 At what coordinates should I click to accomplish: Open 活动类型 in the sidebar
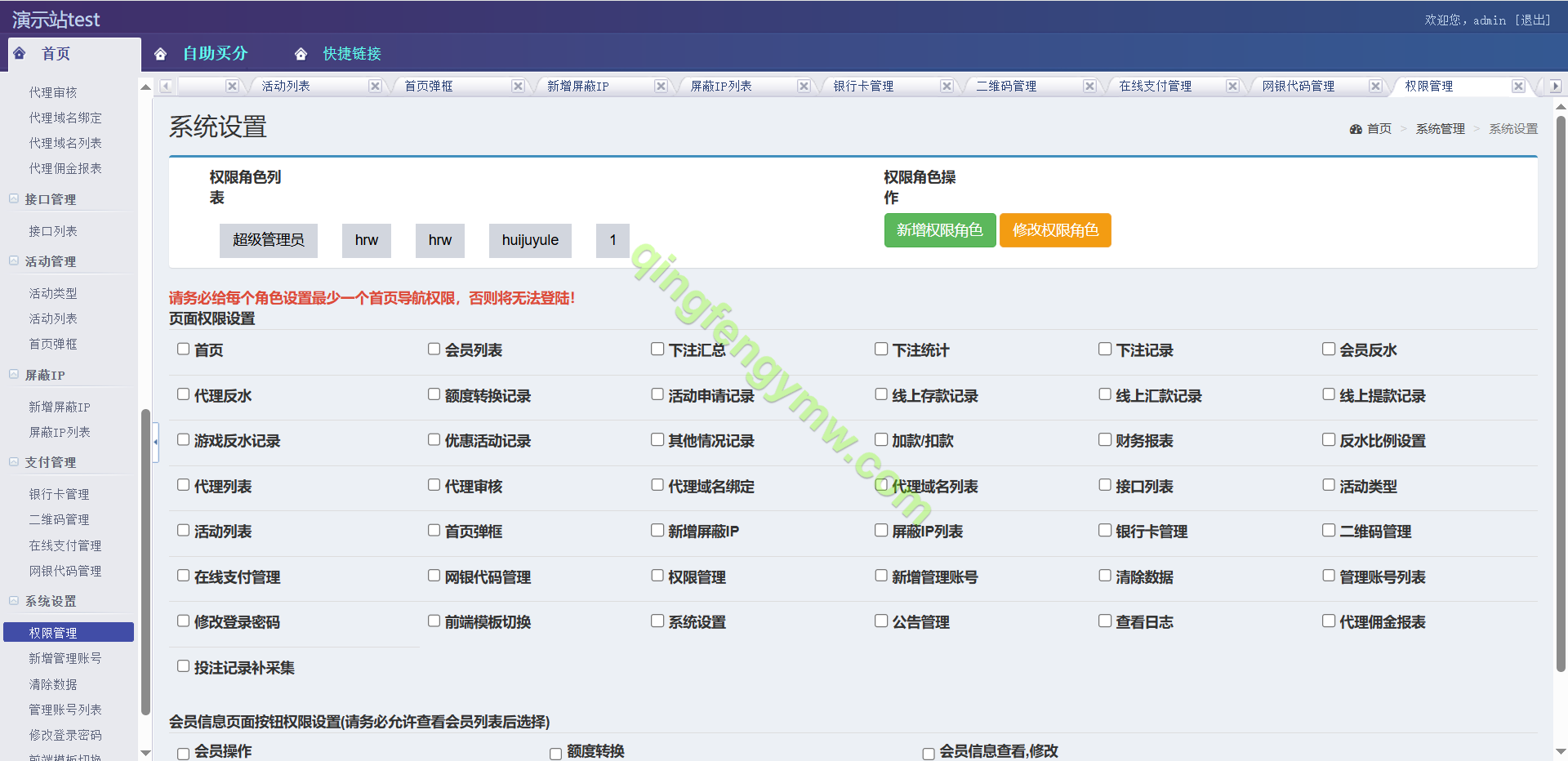[53, 293]
